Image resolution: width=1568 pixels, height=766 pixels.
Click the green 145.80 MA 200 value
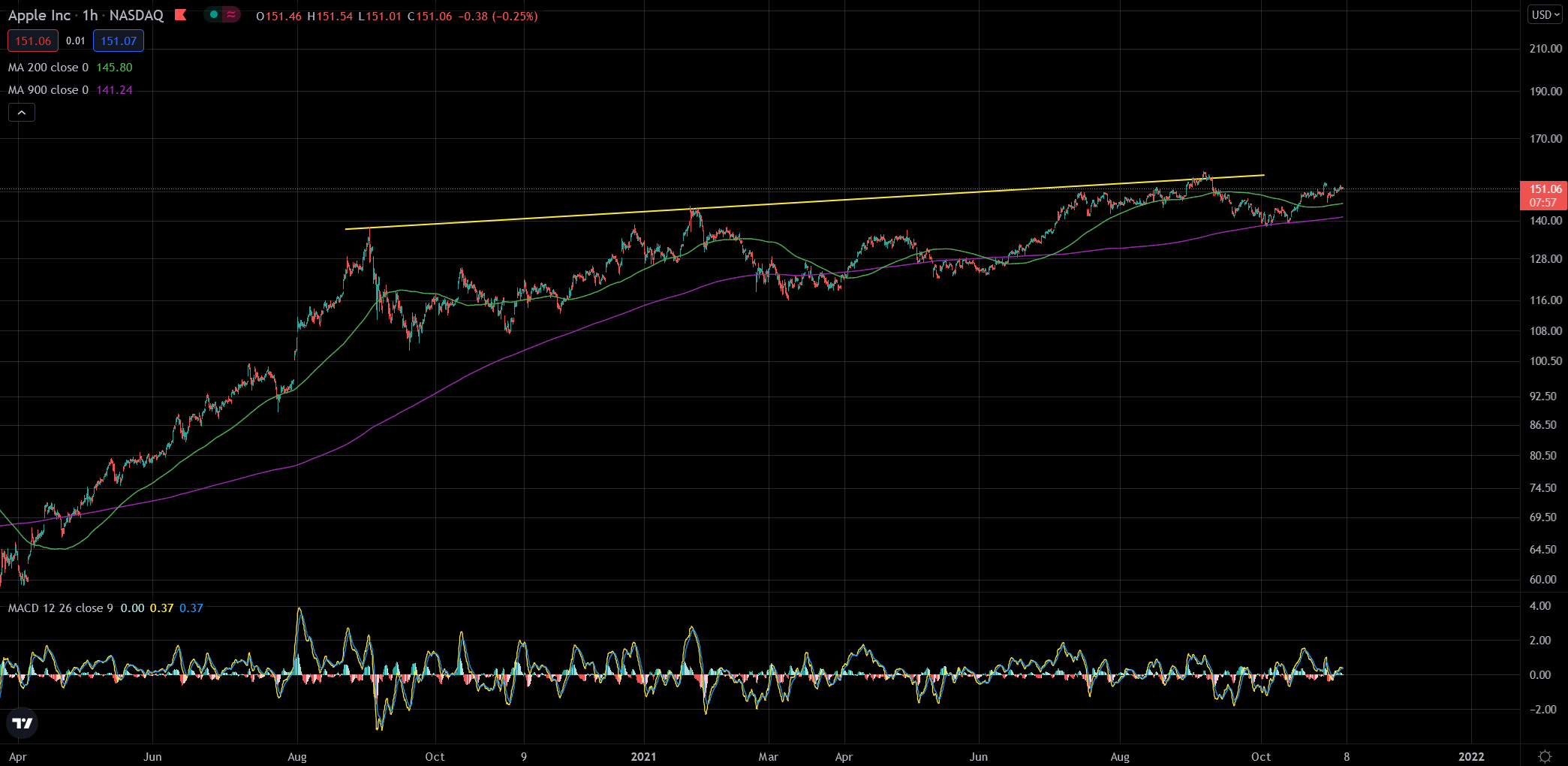click(114, 68)
